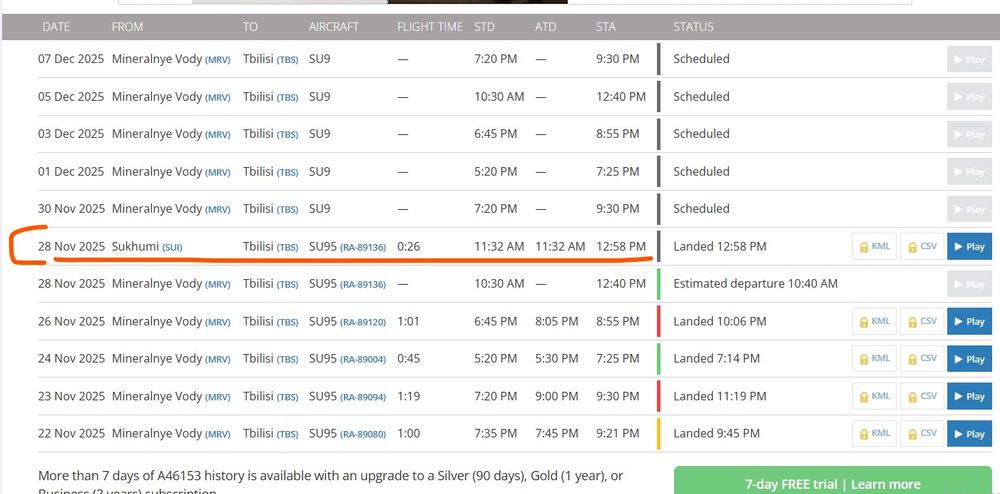Click the STA column header
The width and height of the screenshot is (1000, 494).
[606, 27]
